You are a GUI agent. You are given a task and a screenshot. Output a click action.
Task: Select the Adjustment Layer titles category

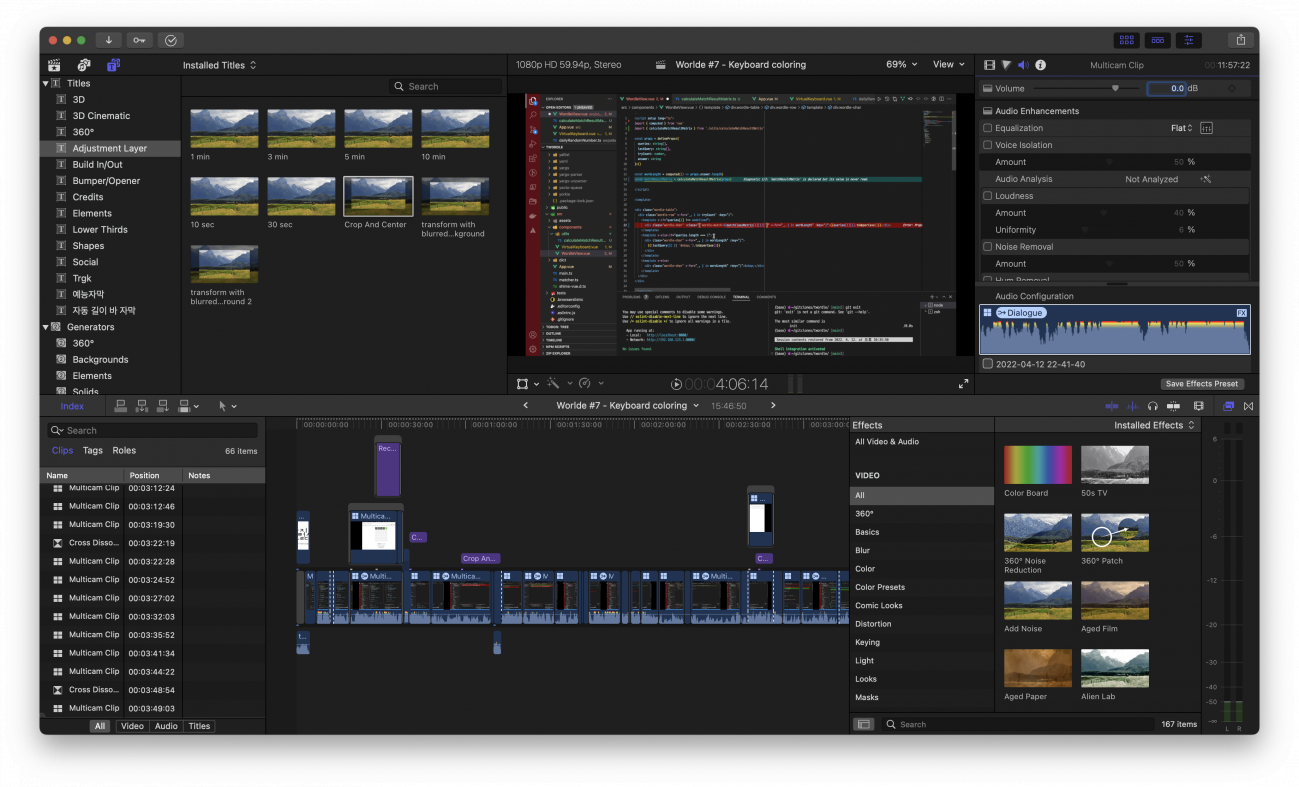110,148
